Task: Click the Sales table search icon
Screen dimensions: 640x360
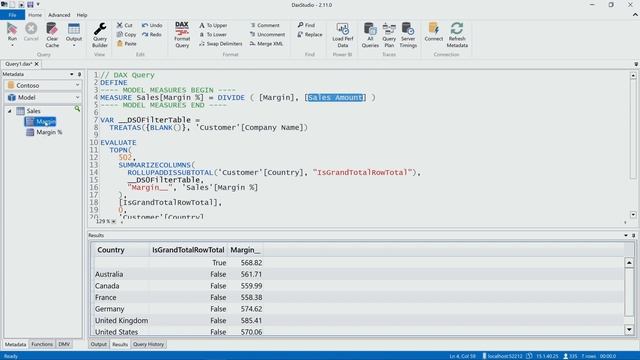Action: (x=77, y=109)
